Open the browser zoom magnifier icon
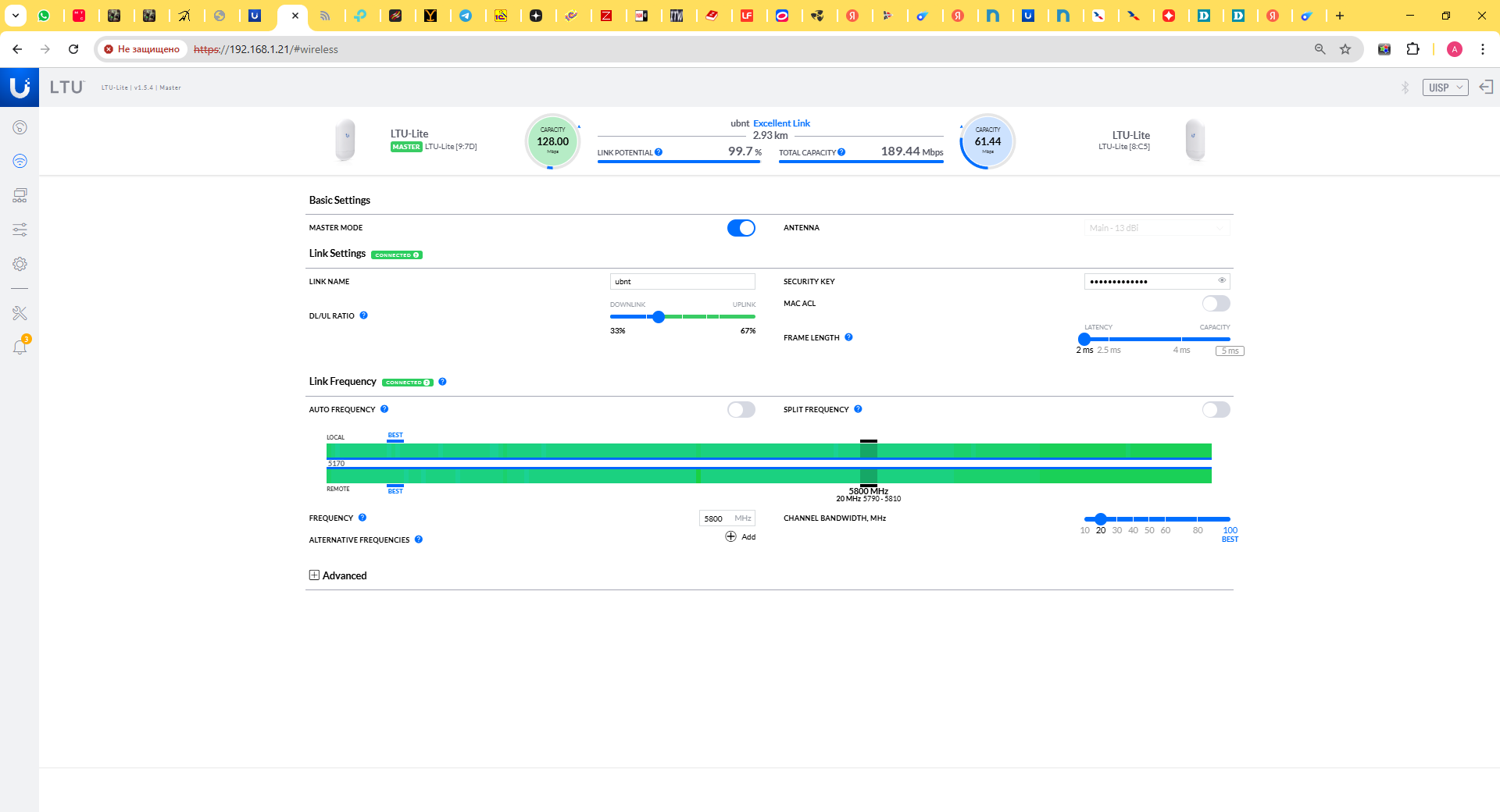This screenshot has width=1500, height=812. click(1320, 49)
